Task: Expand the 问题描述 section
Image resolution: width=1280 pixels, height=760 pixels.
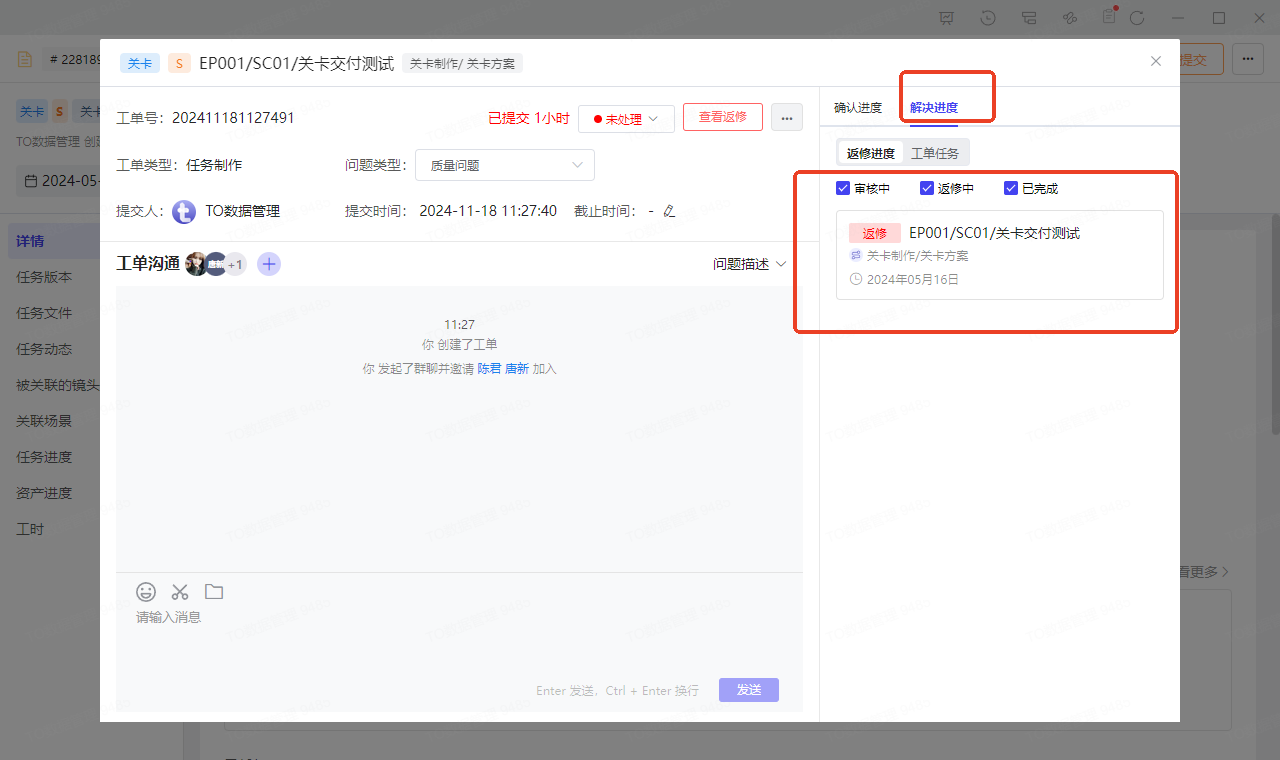Action: [749, 264]
